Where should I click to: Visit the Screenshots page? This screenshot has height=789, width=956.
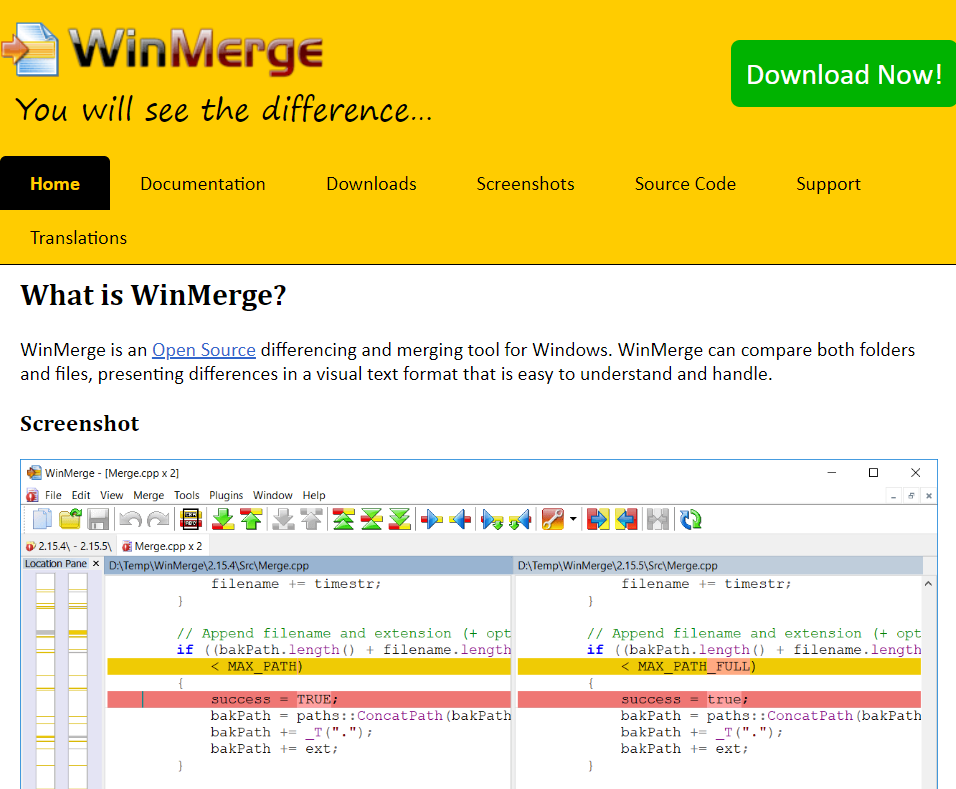coord(525,184)
